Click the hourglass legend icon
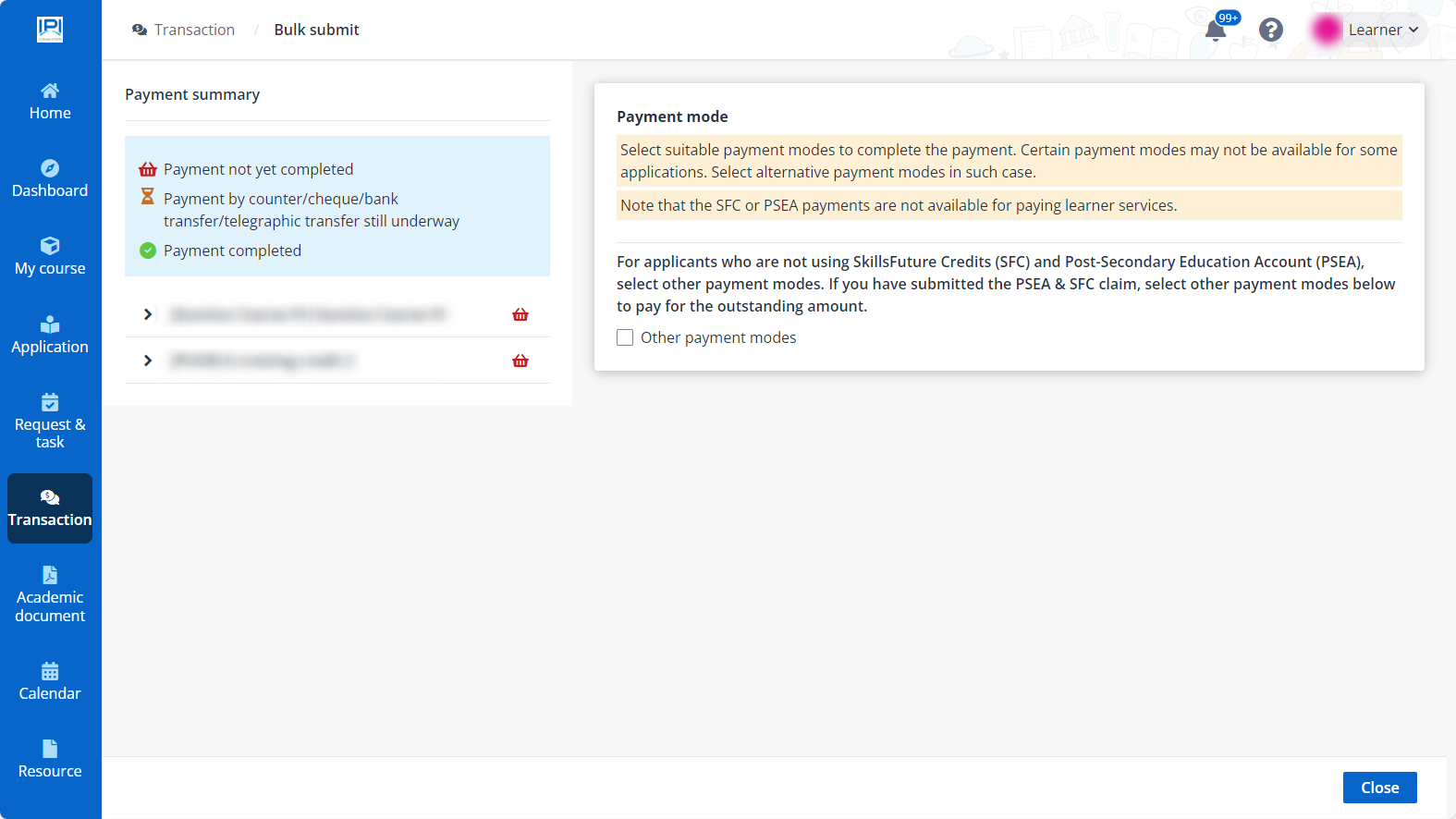The height and width of the screenshot is (819, 1456). pos(147,196)
